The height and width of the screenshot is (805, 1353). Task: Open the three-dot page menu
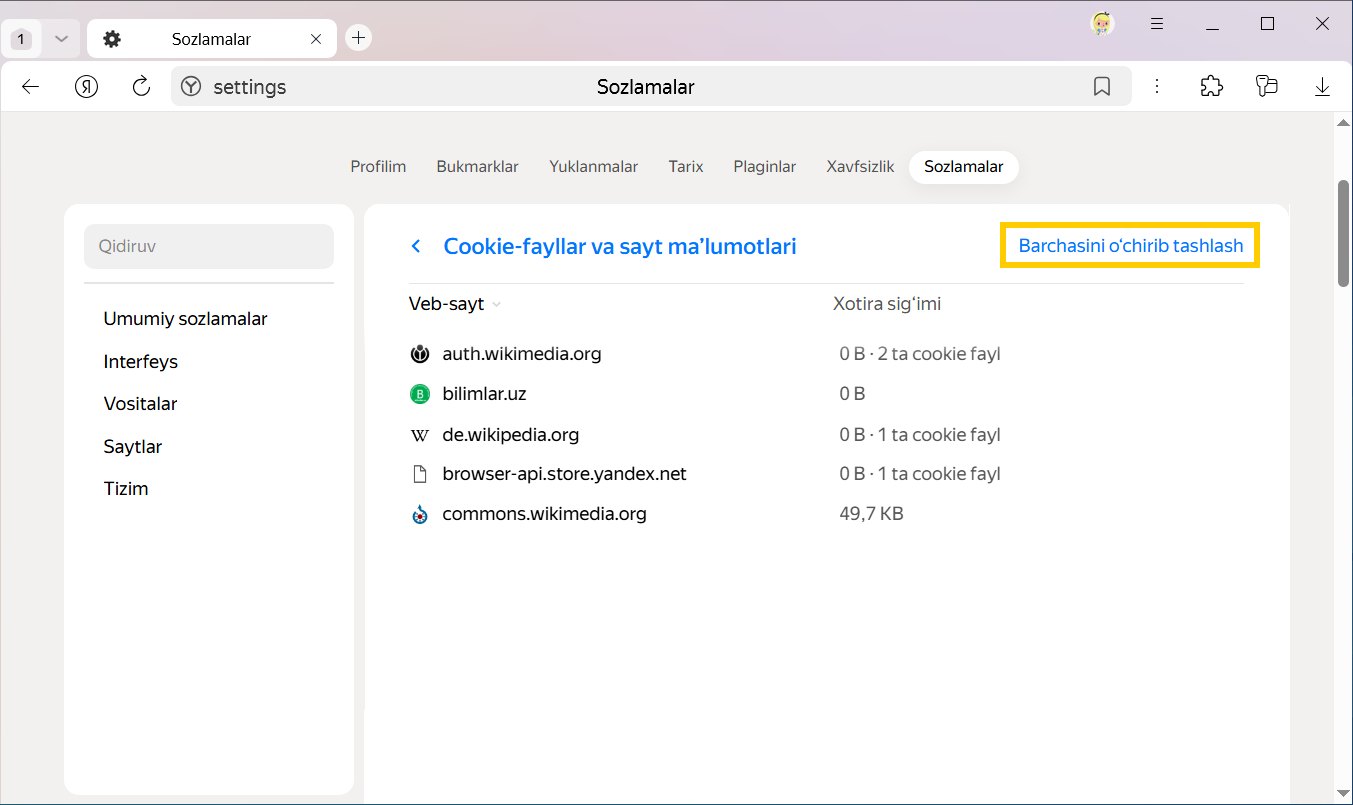tap(1157, 87)
